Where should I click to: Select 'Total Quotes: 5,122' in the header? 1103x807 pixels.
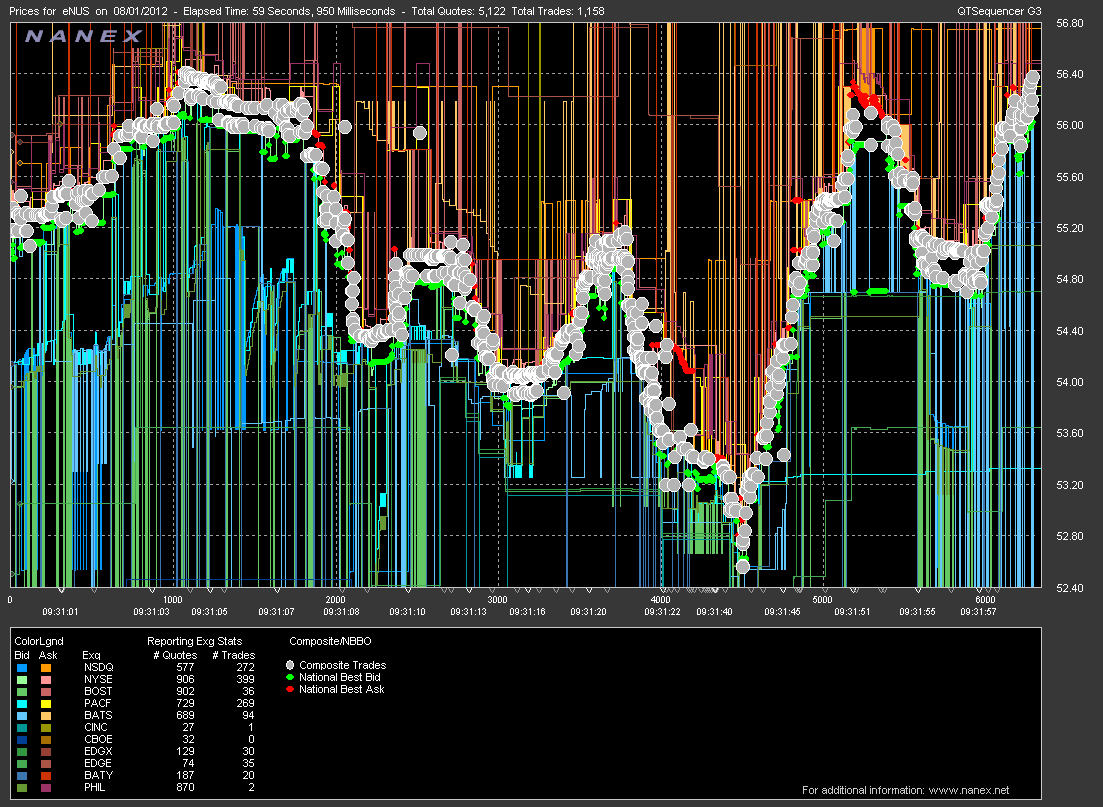click(x=459, y=11)
